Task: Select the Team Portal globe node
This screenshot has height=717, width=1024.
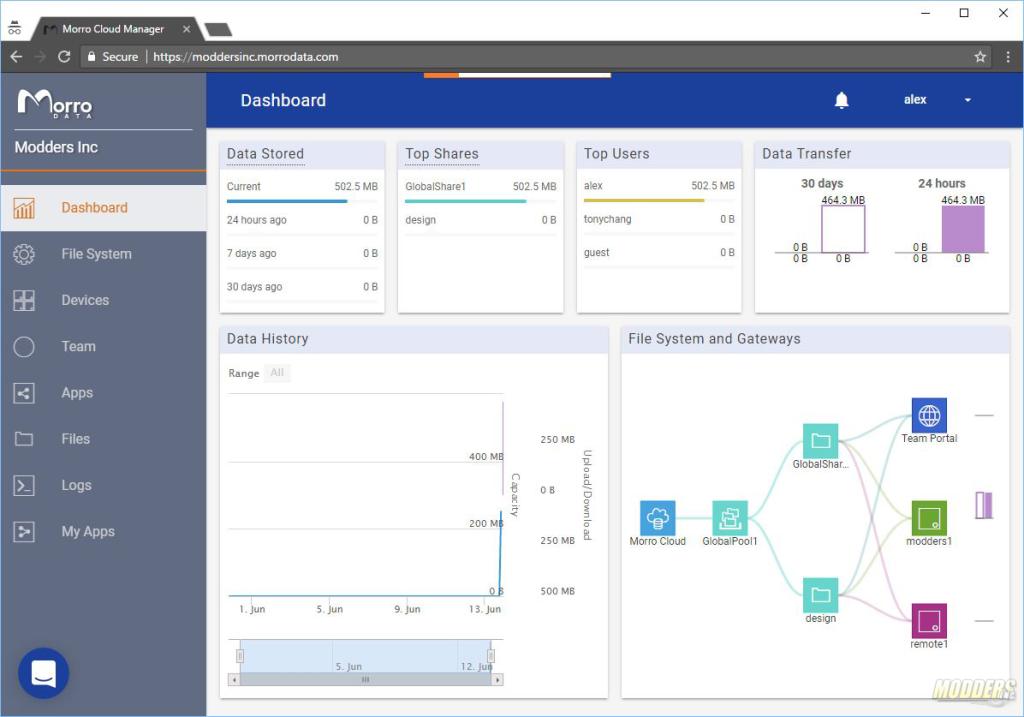Action: tap(929, 413)
